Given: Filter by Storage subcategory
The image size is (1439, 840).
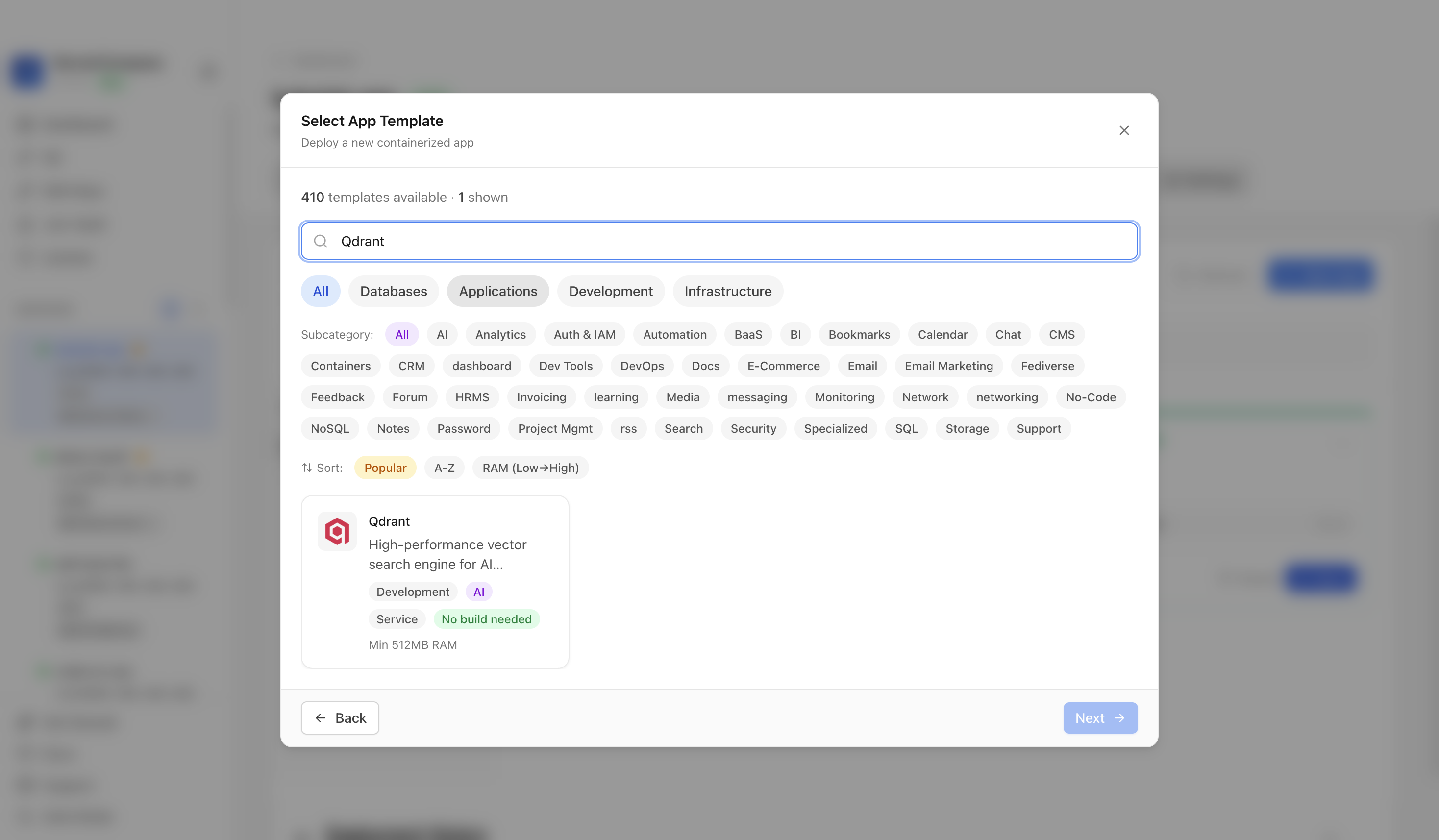Looking at the screenshot, I should click(967, 429).
